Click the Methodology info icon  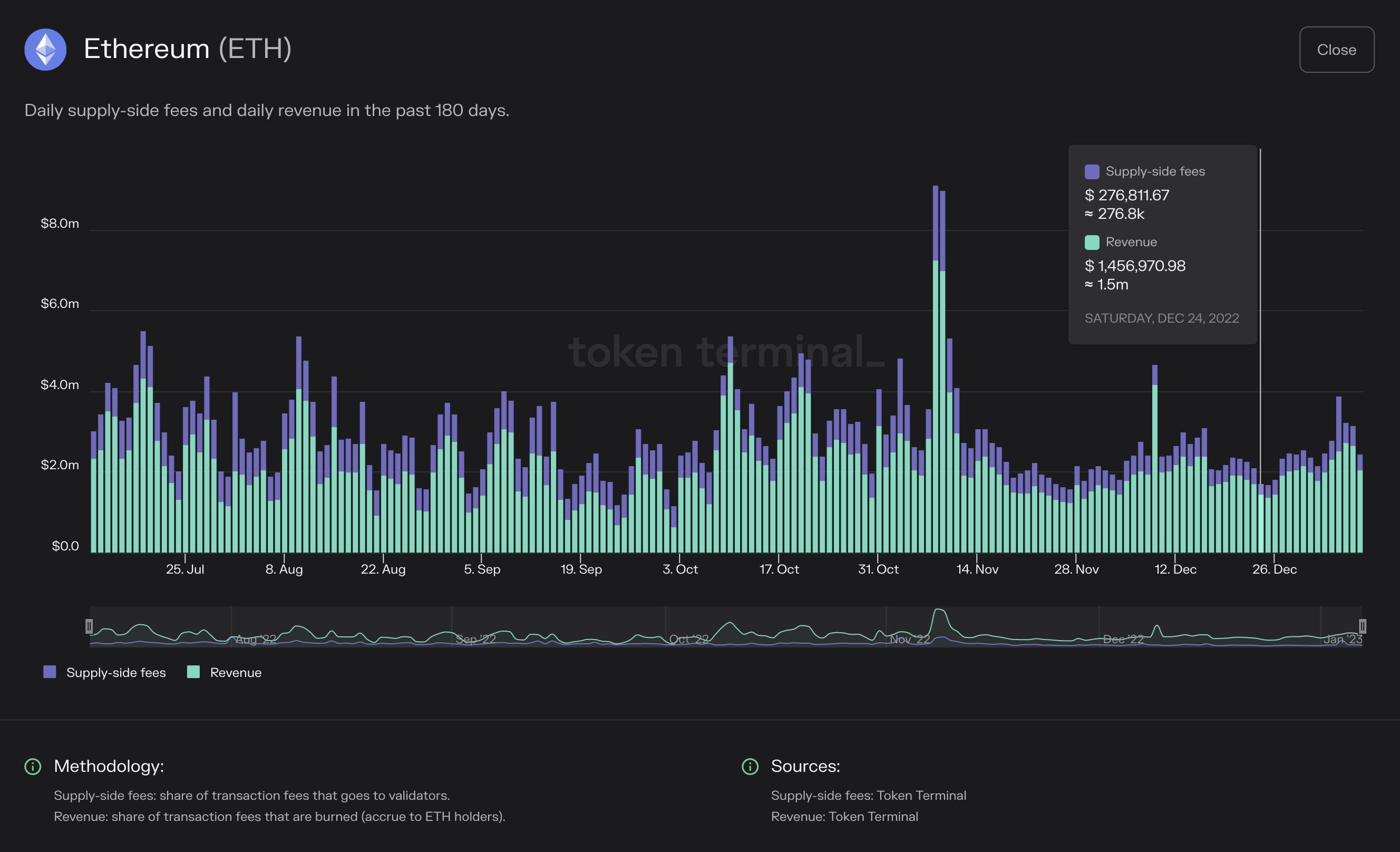coord(33,766)
